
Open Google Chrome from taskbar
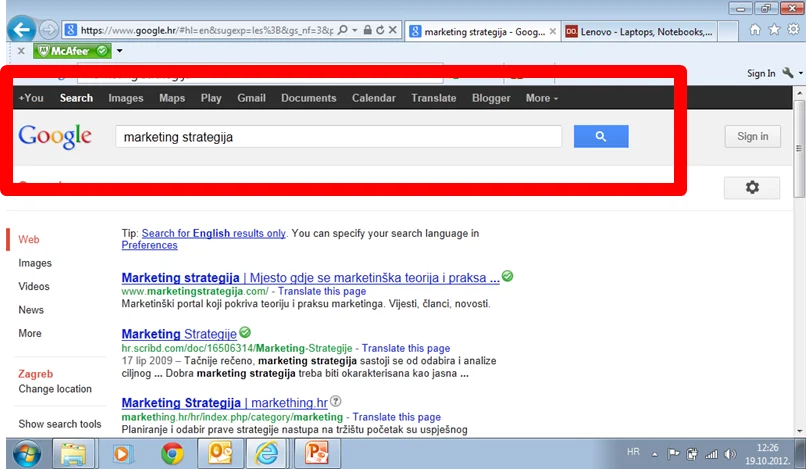[172, 454]
